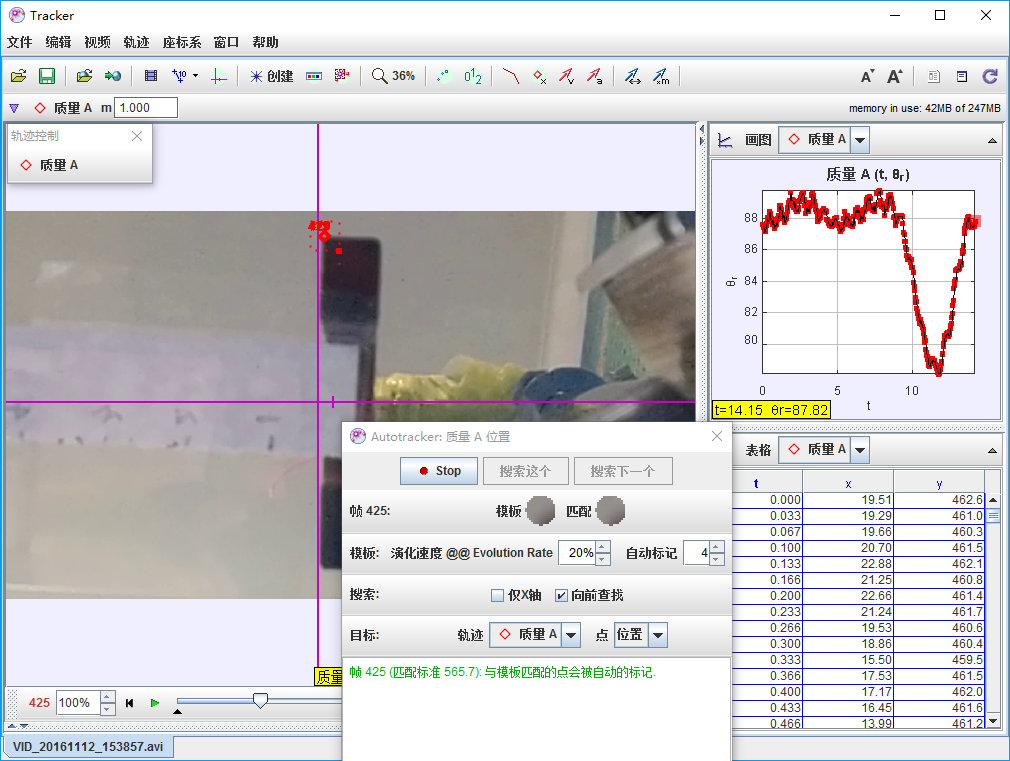Open the zoom magnifier showing 36%
The image size is (1010, 761).
click(x=391, y=75)
